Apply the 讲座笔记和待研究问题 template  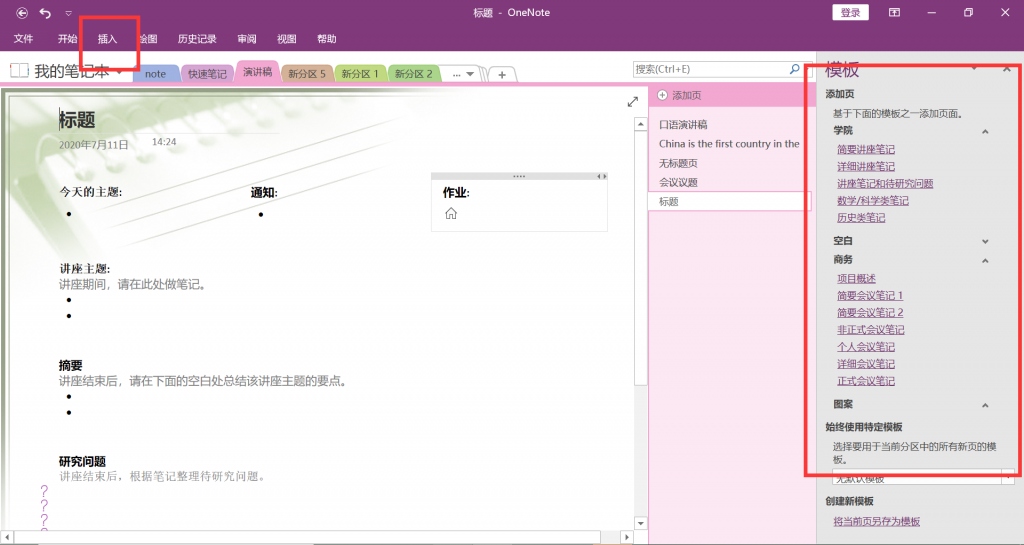[x=885, y=183]
